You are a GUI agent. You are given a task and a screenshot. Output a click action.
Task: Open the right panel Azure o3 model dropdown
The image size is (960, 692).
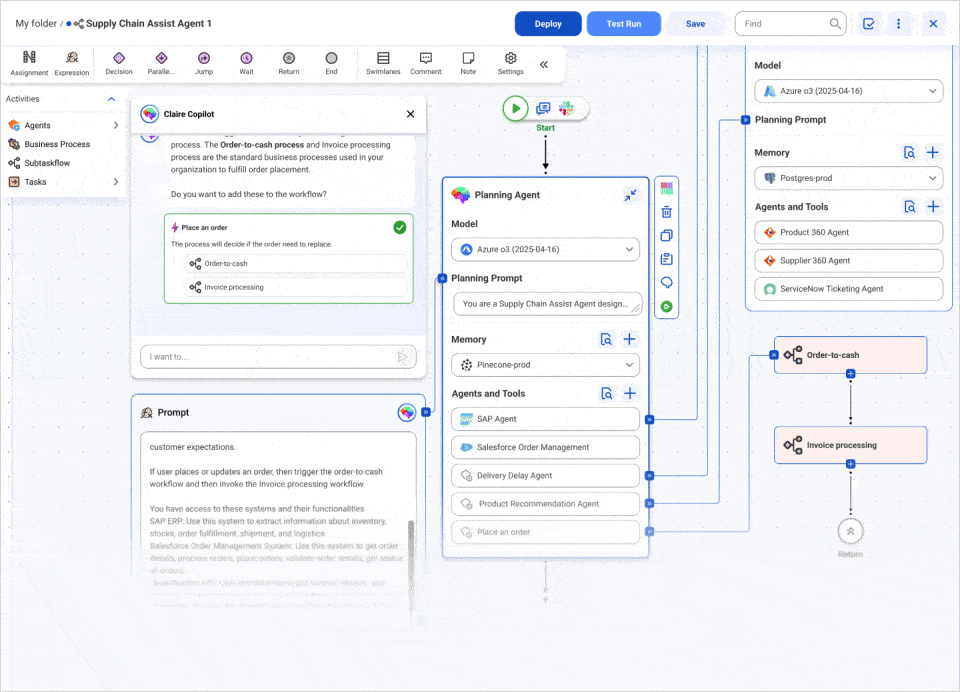click(849, 91)
